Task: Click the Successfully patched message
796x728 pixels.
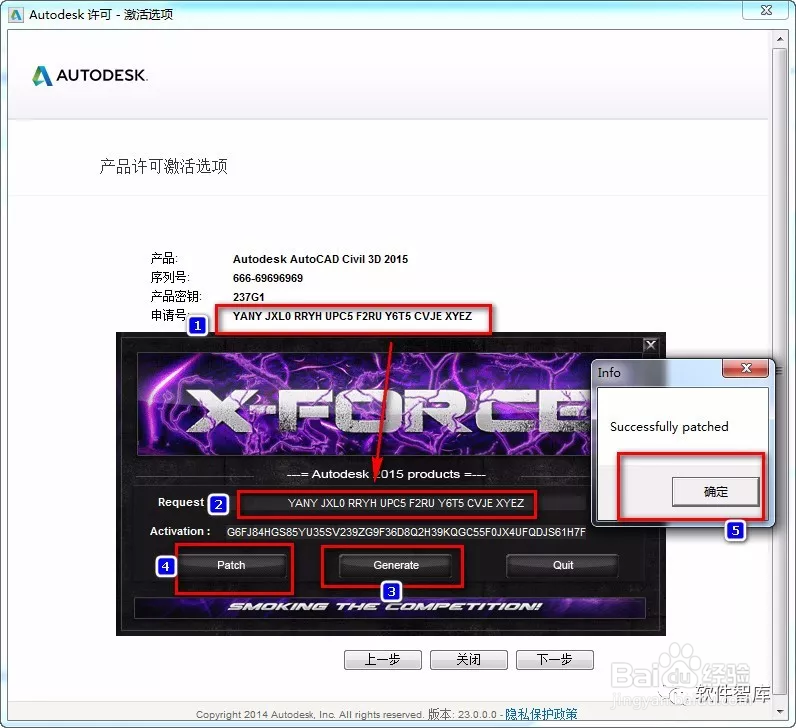Action: pyautogui.click(x=669, y=427)
